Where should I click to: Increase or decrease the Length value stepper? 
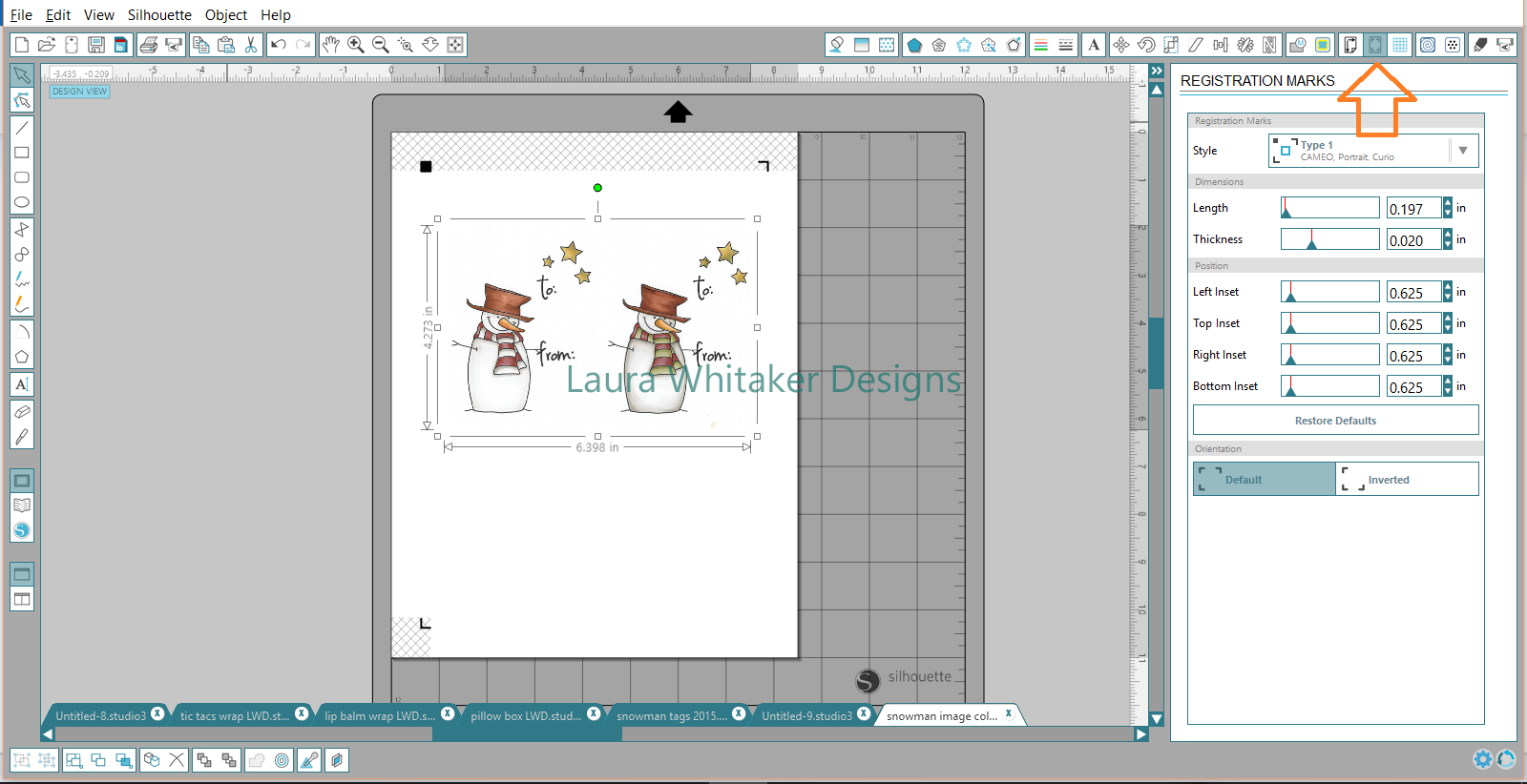1448,208
